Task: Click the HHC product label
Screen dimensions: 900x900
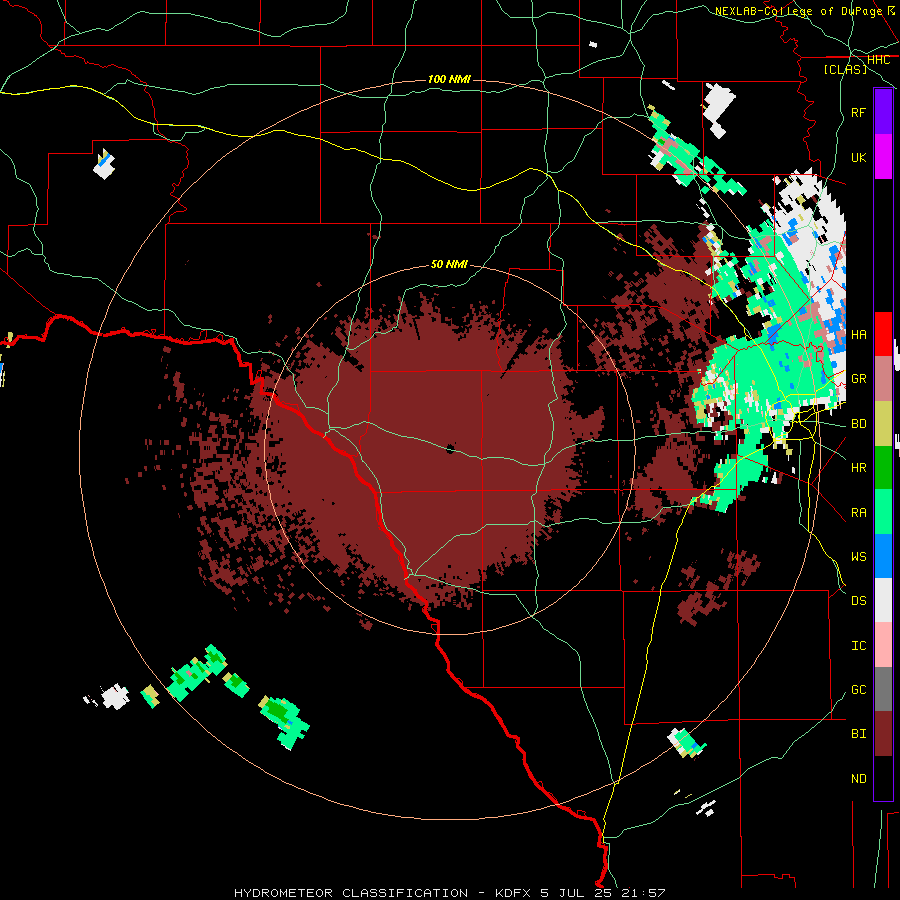Action: (x=878, y=60)
